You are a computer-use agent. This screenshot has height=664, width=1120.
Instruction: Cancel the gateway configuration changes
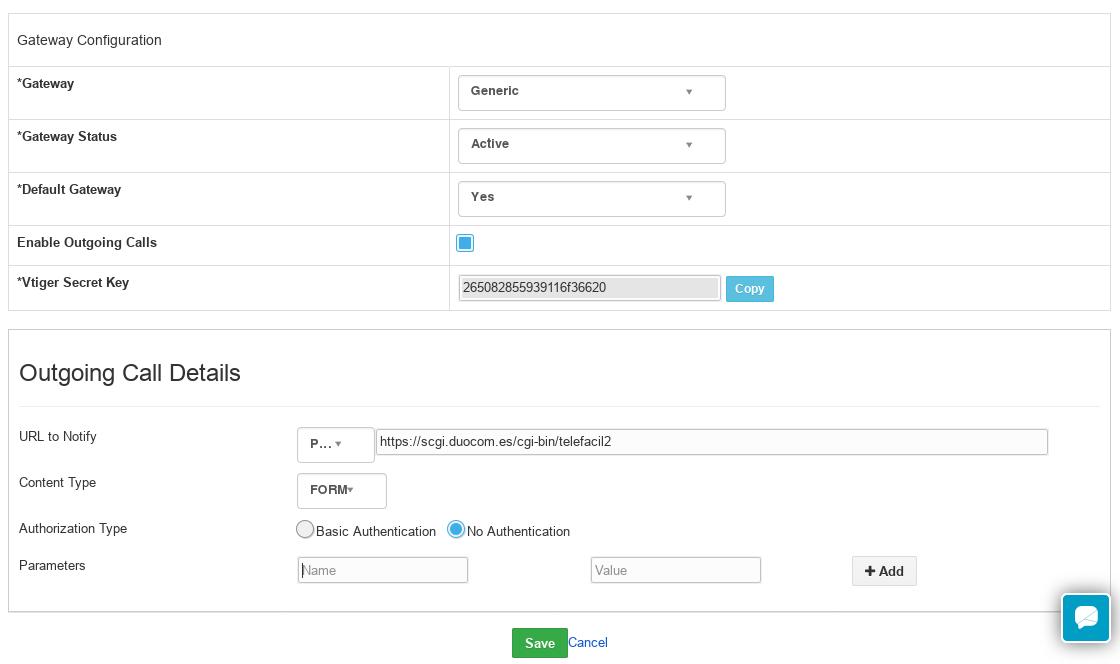tap(588, 643)
